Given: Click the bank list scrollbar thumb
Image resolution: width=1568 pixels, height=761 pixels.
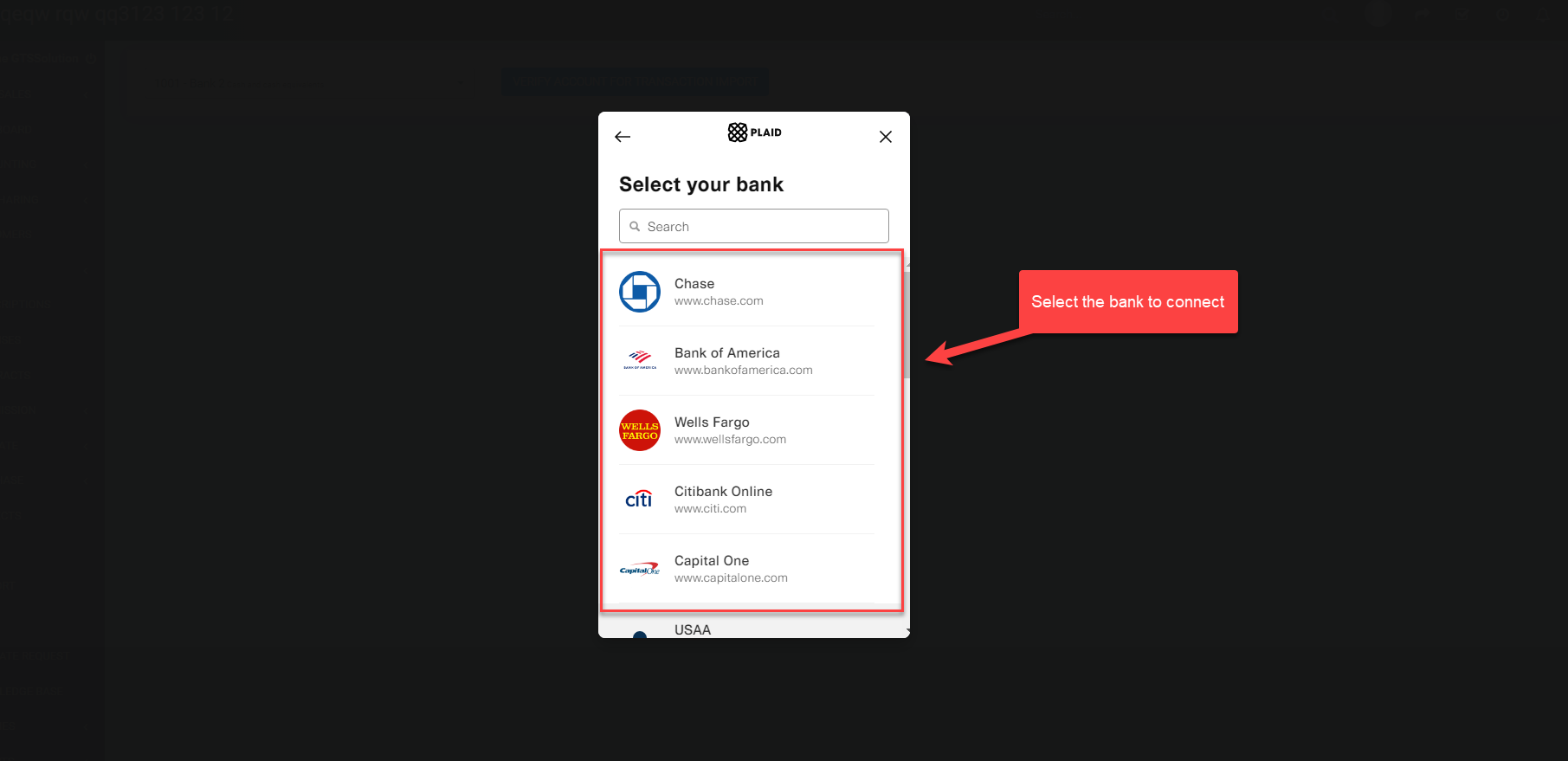Looking at the screenshot, I should 907,325.
